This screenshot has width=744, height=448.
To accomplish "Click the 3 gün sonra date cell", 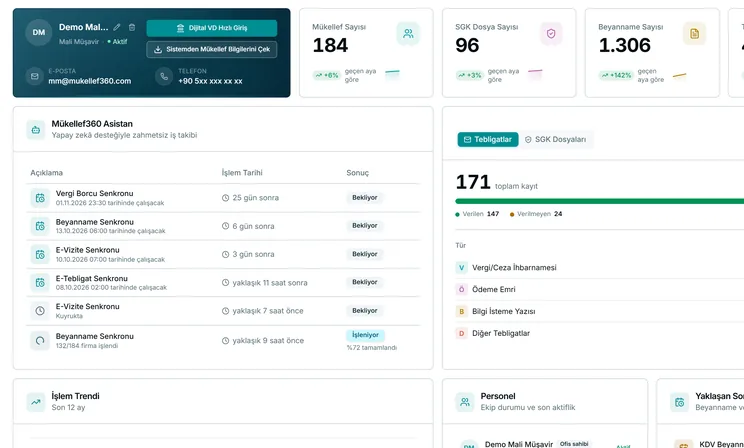I will click(248, 254).
